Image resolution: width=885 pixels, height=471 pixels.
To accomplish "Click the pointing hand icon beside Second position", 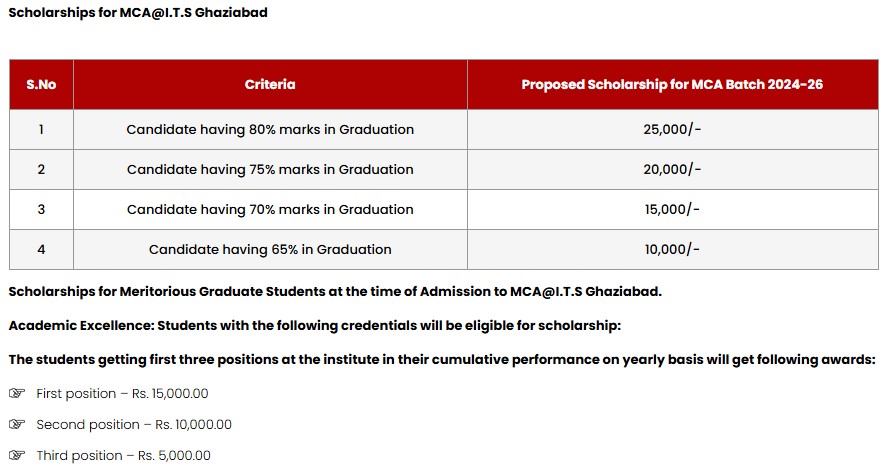I will point(17,424).
